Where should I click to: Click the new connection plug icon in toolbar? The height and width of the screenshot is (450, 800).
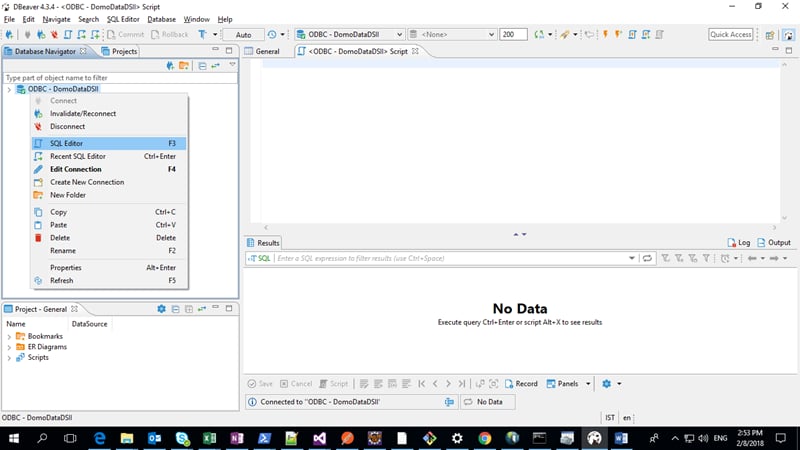point(9,34)
